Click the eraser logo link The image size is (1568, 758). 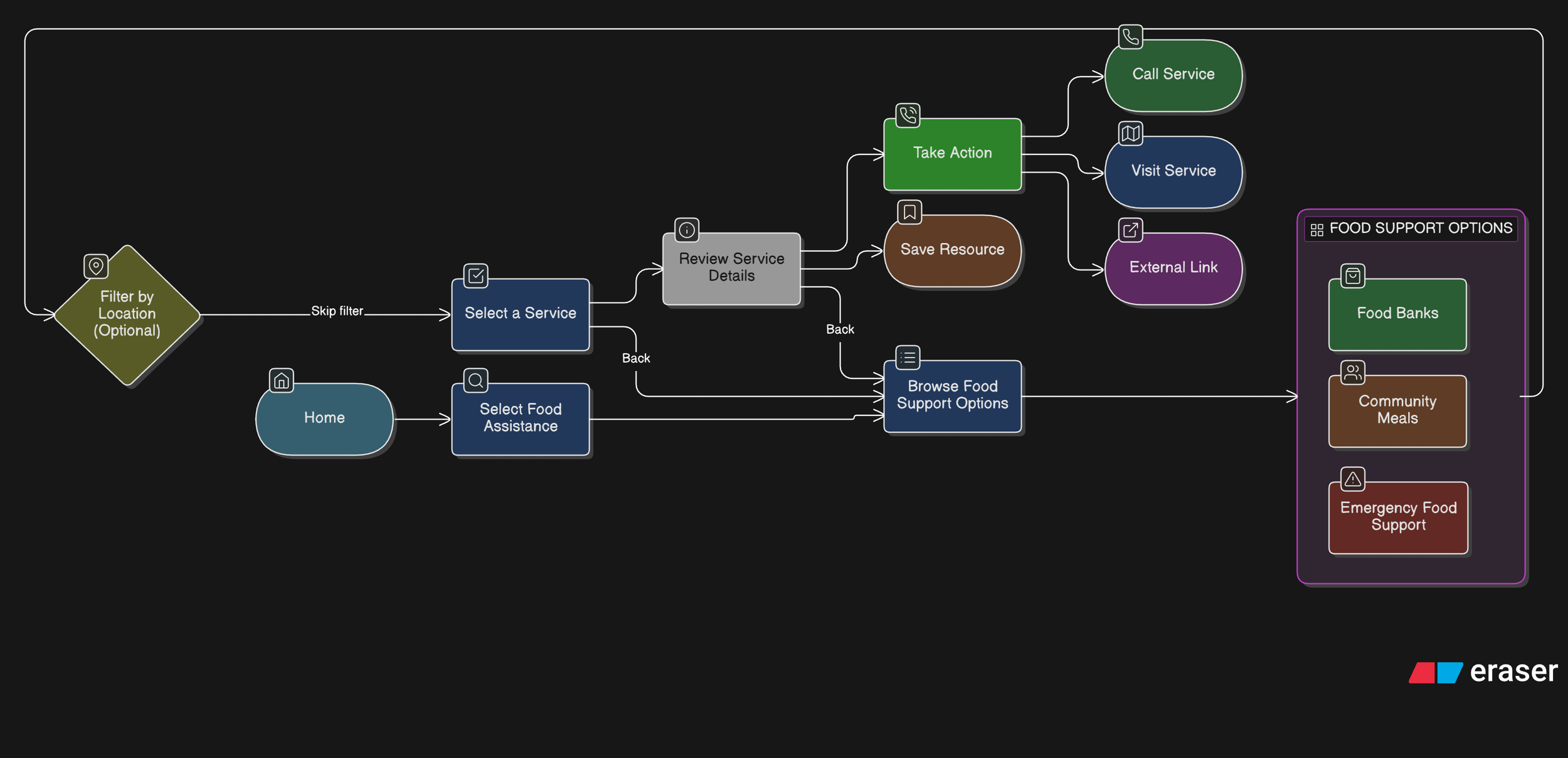coord(1483,672)
